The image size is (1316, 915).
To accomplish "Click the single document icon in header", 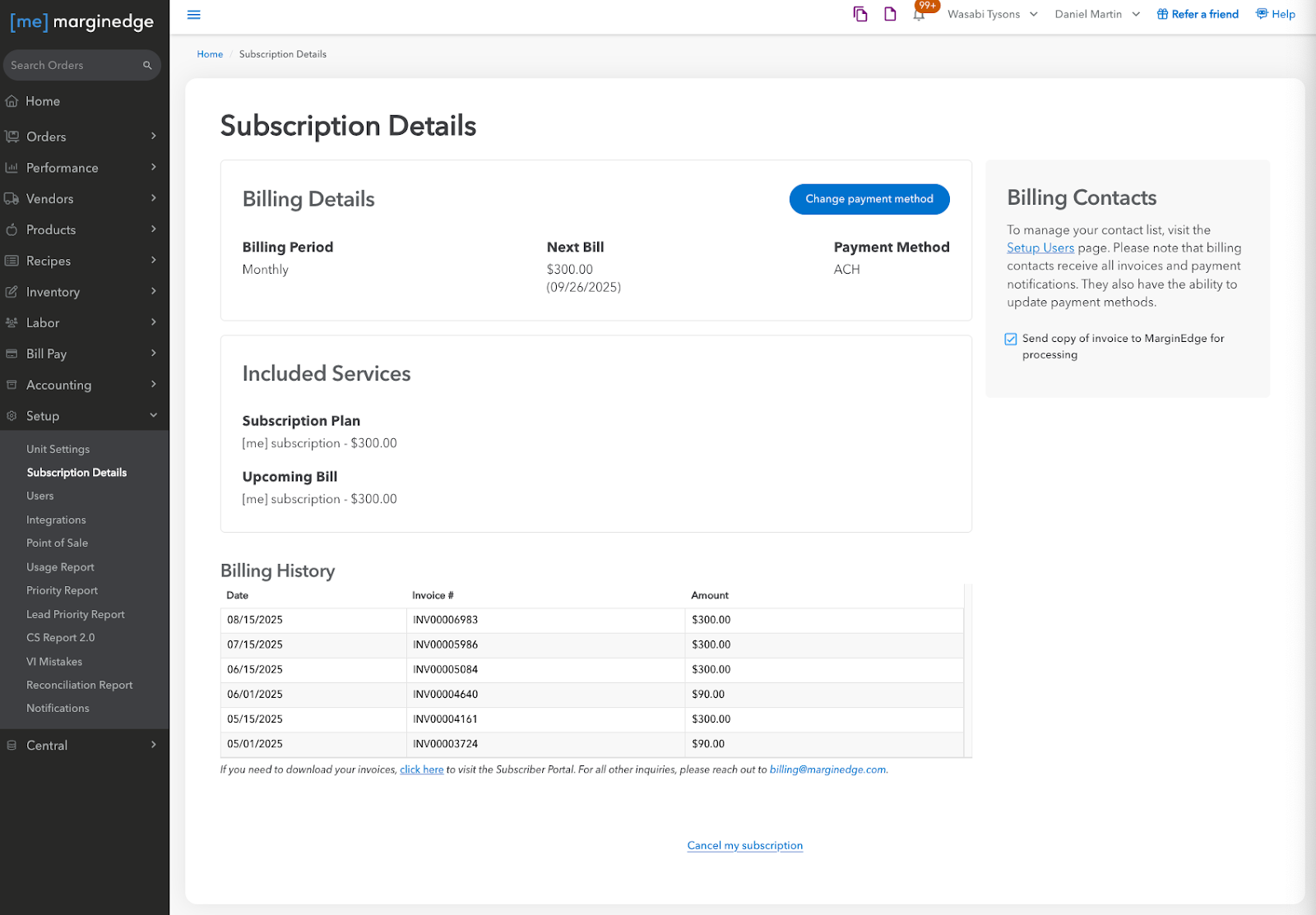I will point(890,14).
